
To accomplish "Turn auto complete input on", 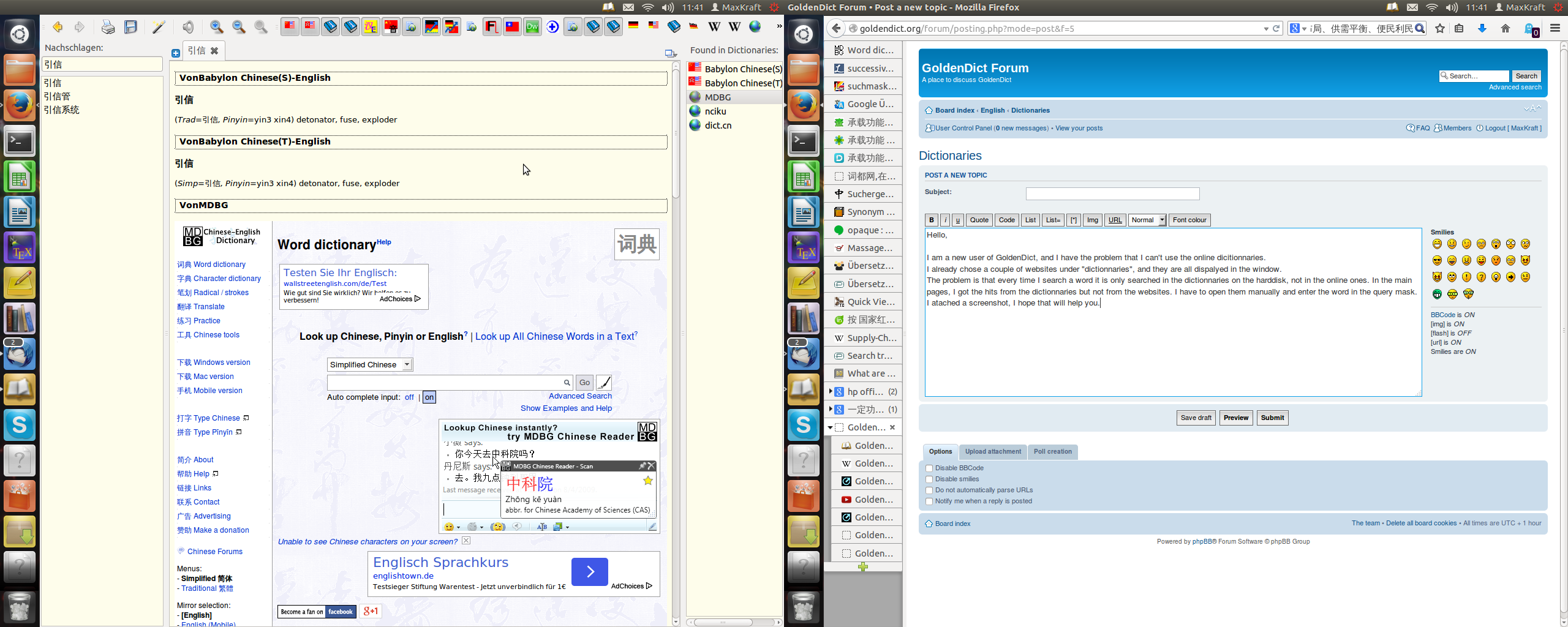I will click(429, 397).
